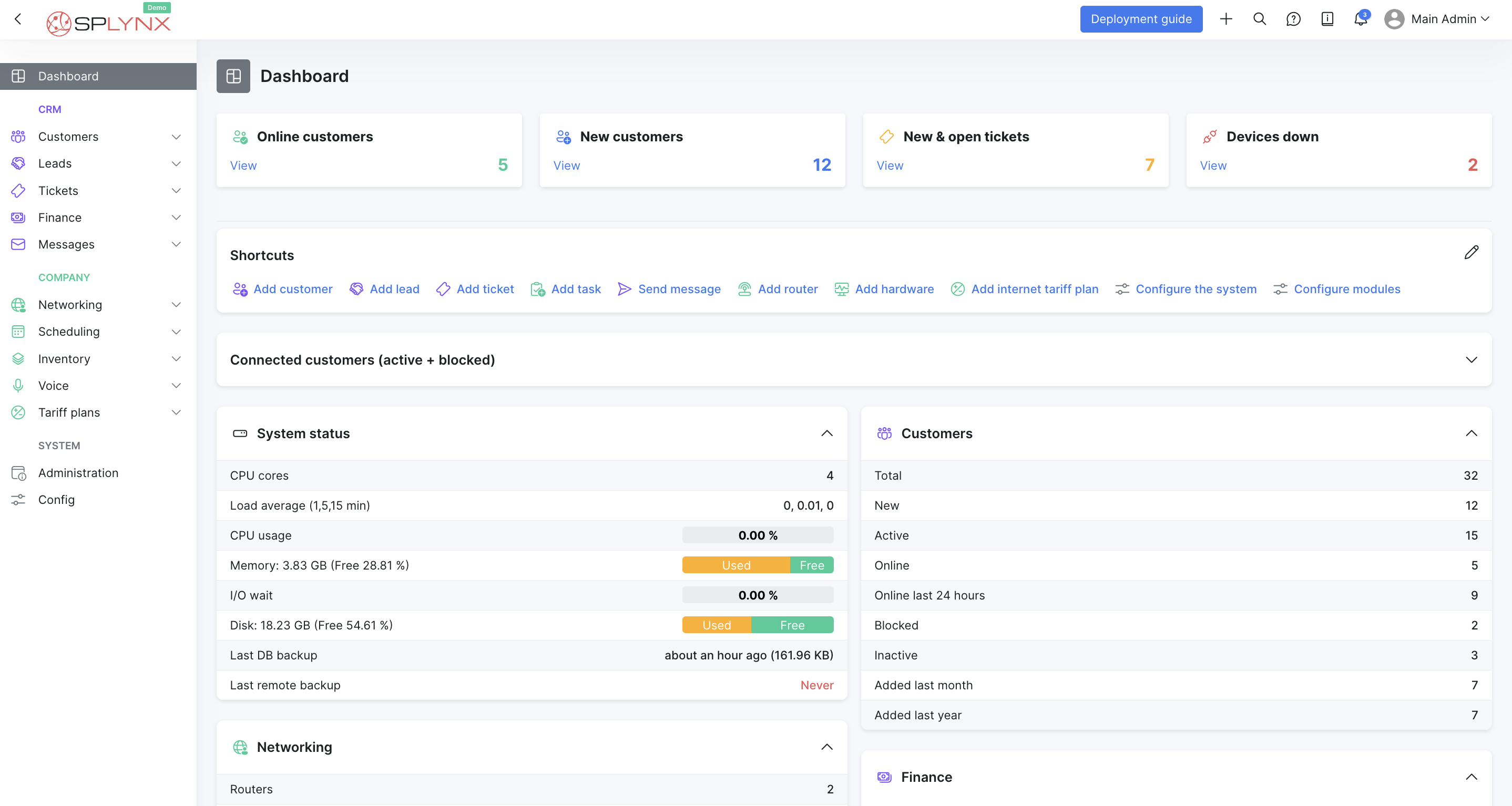This screenshot has height=806, width=1512.
Task: Open the help question mark icon
Action: coord(1293,19)
